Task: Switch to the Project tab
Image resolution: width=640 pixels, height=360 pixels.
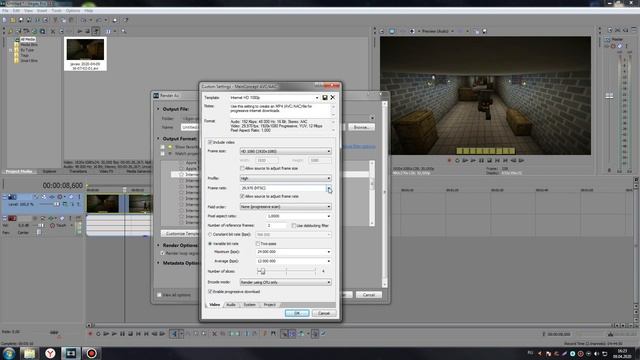Action: [x=269, y=305]
